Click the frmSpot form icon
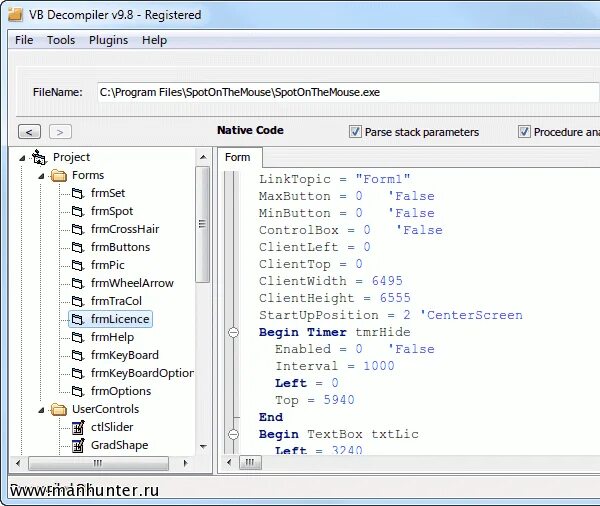This screenshot has width=600, height=506. (x=78, y=211)
